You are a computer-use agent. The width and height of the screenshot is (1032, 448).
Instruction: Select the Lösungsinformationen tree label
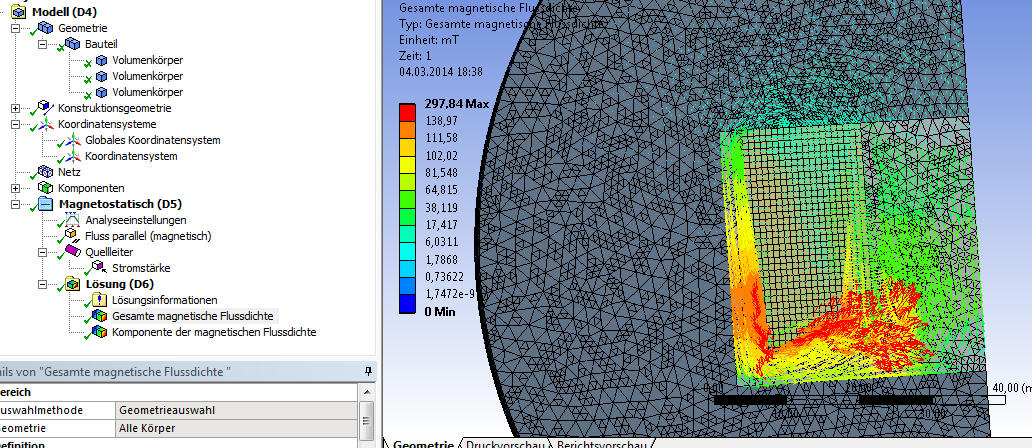coord(165,300)
